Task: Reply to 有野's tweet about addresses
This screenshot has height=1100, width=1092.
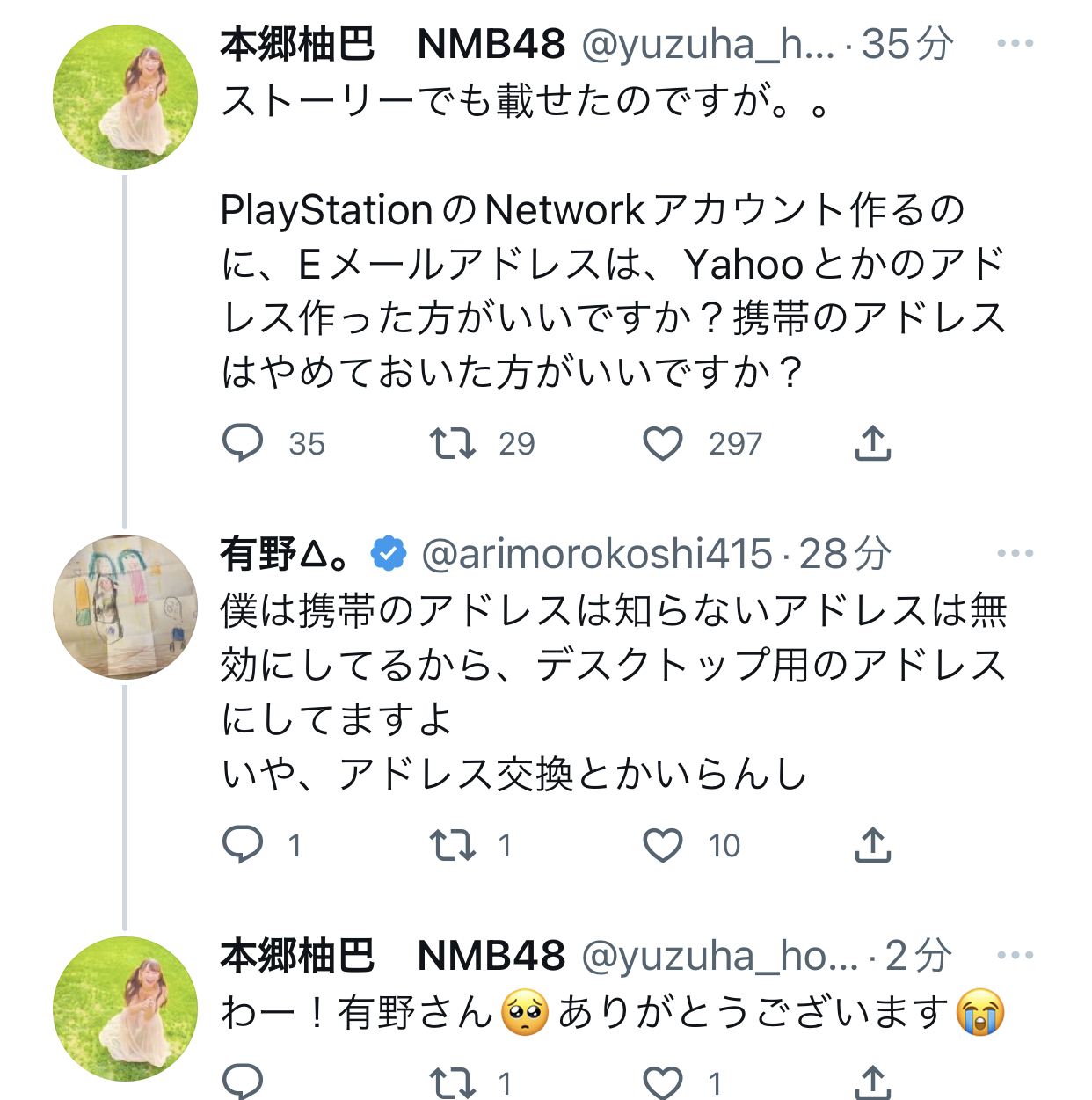Action: click(243, 844)
